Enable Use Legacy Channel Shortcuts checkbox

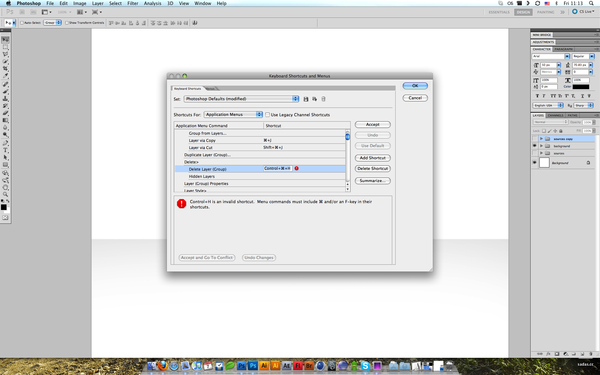(x=267, y=115)
